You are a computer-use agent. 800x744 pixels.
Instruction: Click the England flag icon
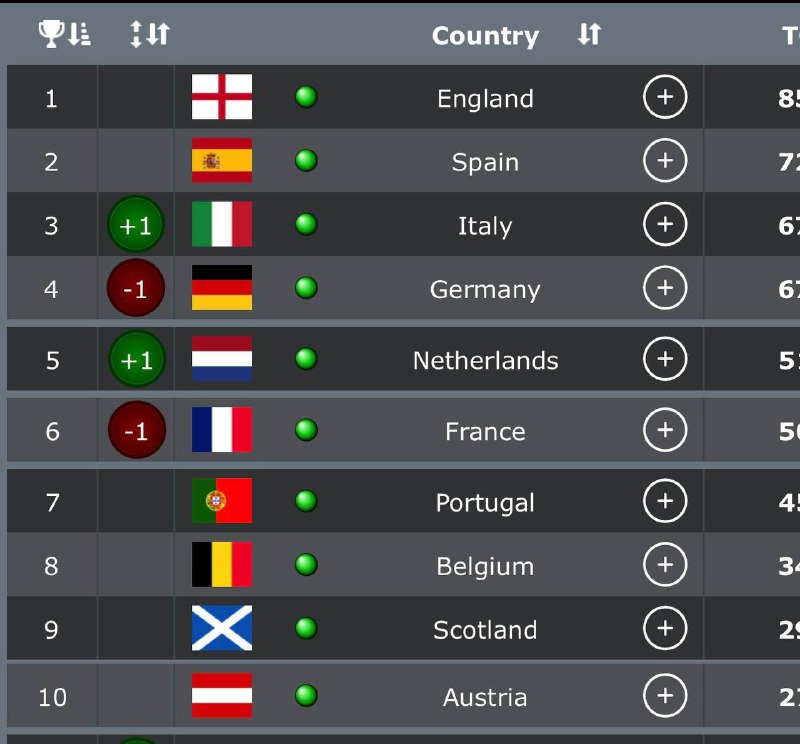[222, 96]
